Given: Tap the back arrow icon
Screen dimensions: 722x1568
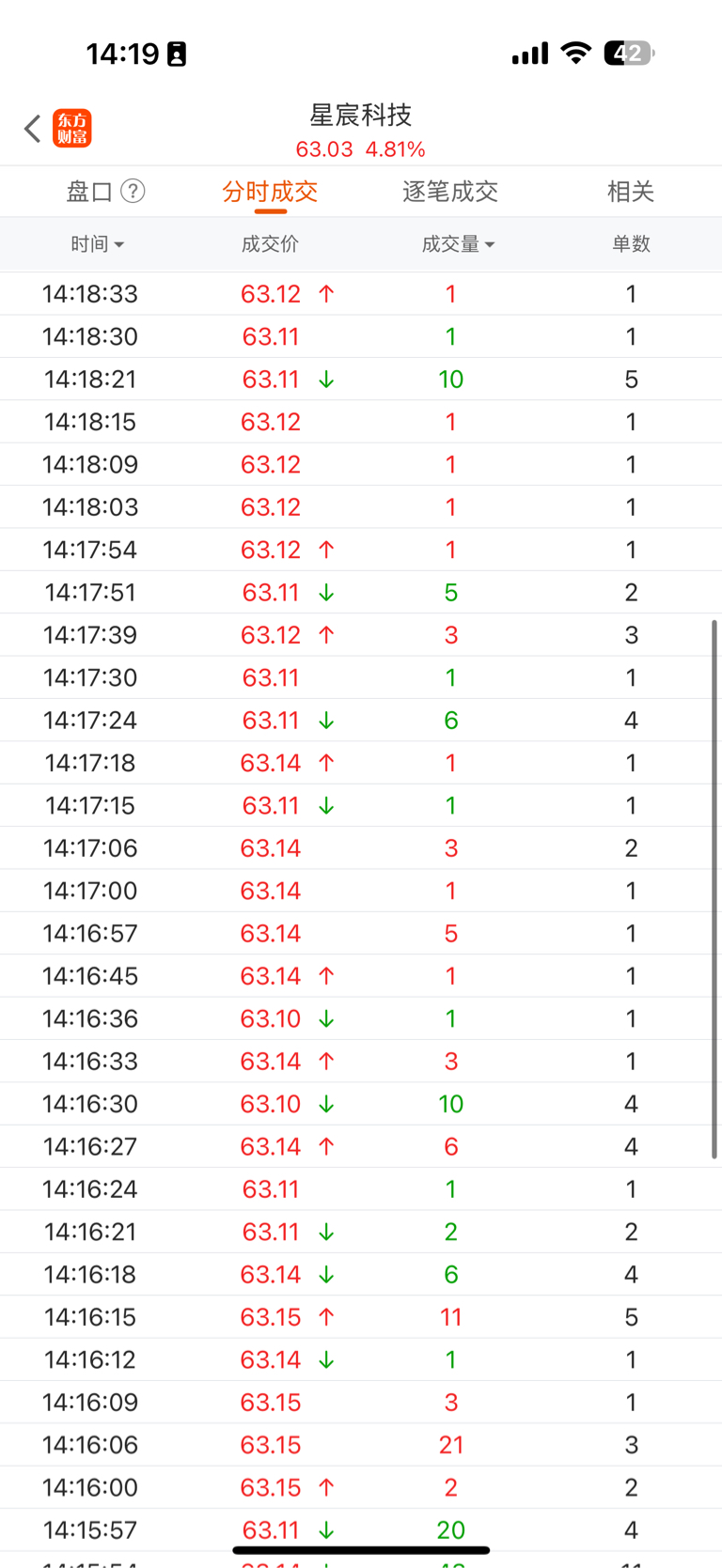Looking at the screenshot, I should 33,129.
